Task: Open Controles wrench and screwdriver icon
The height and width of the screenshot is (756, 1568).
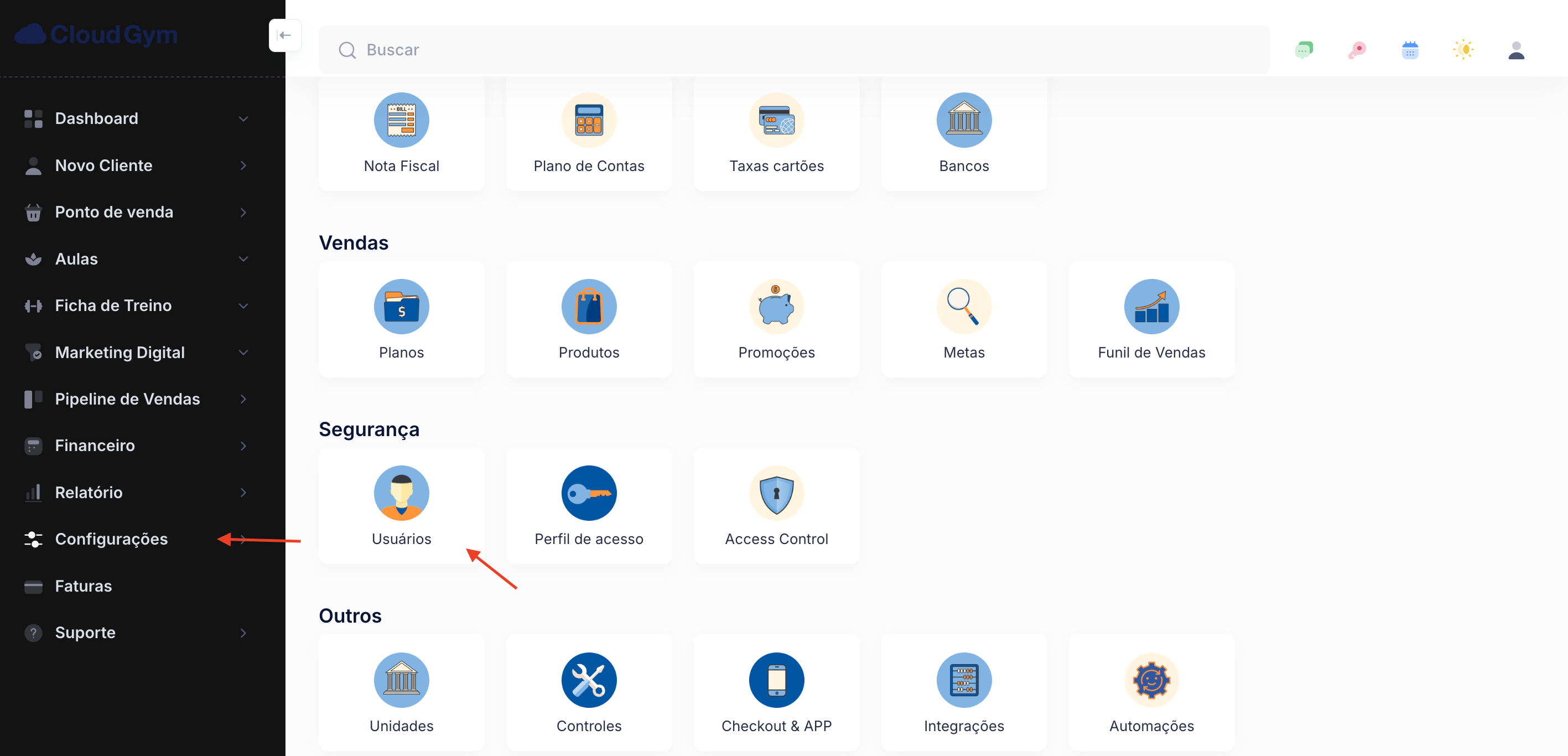Action: point(589,680)
